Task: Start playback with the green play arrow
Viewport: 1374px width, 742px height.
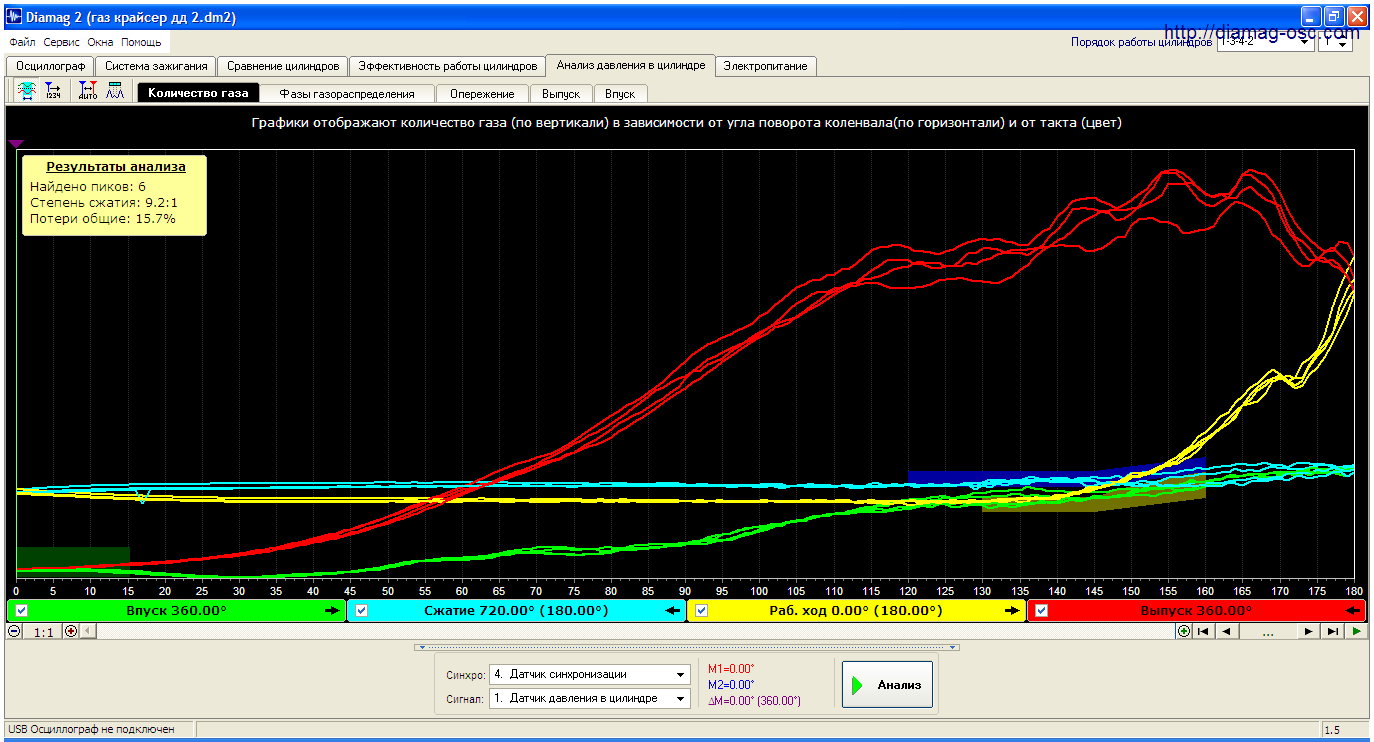Action: 1356,631
